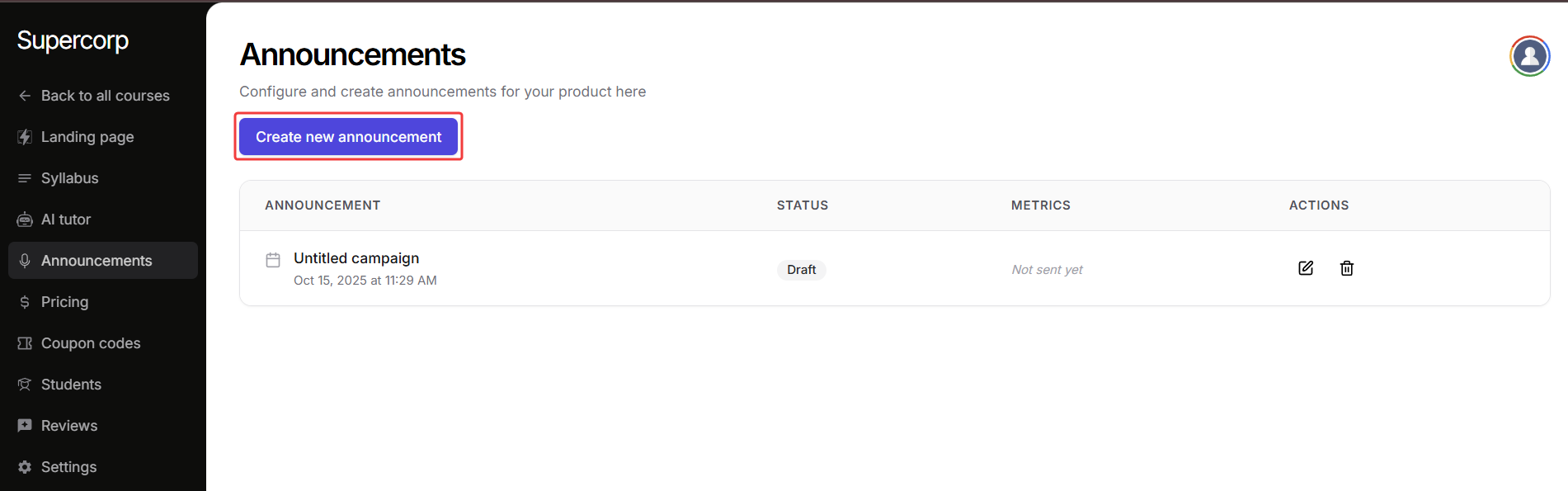Click the Draft status badge

pos(801,270)
